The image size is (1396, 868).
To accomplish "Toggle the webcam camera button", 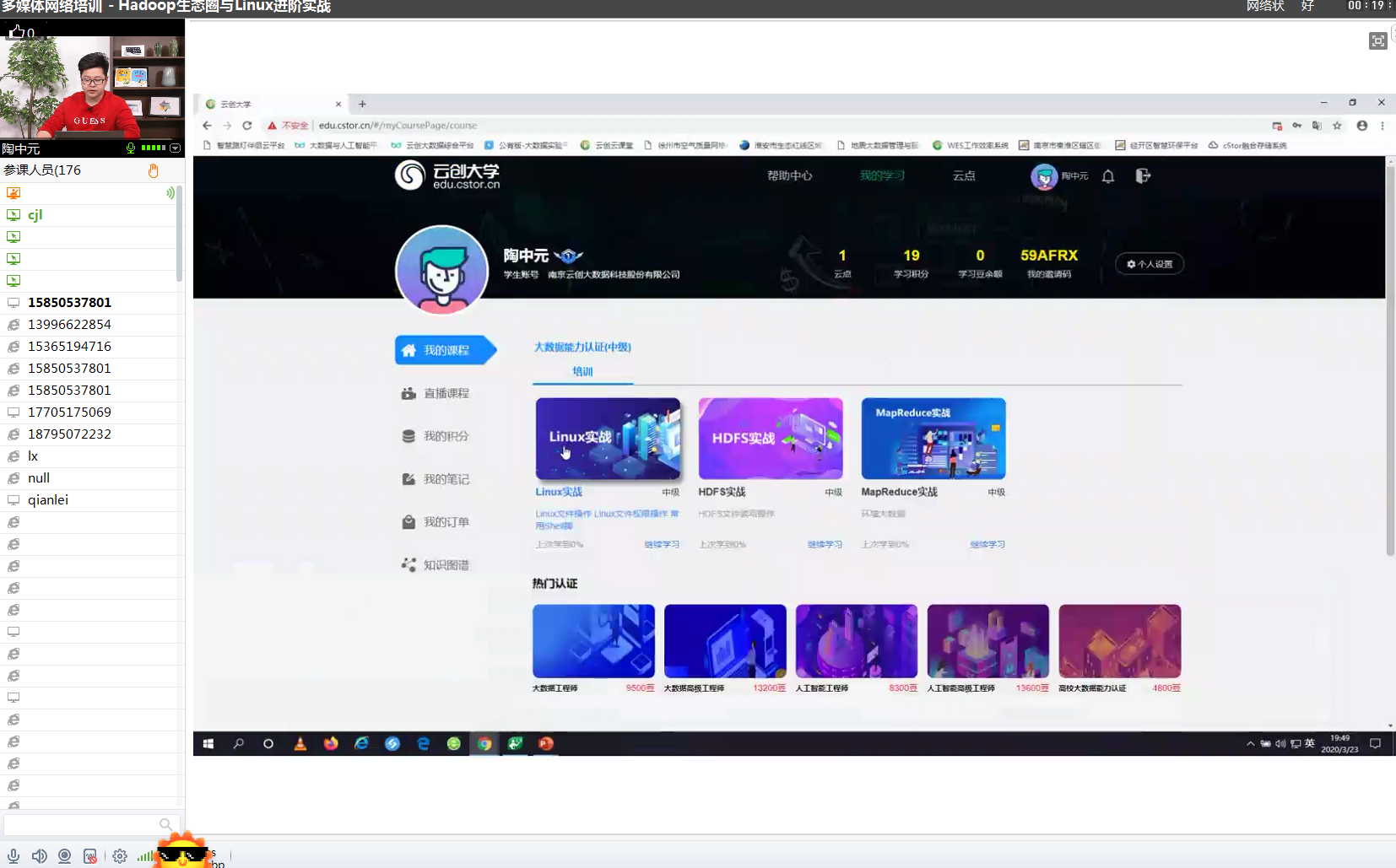I will 64,855.
